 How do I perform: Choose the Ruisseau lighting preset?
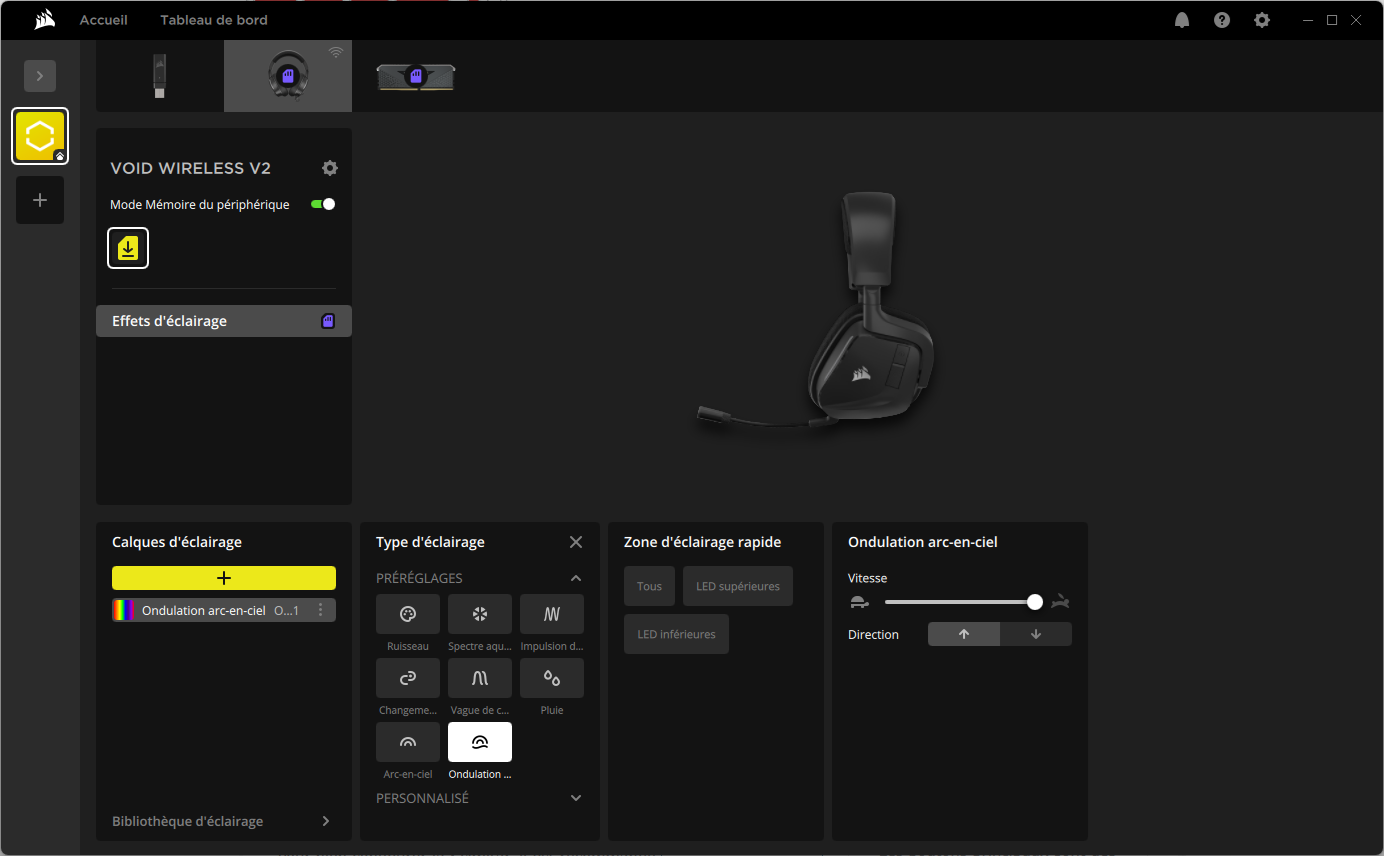click(408, 614)
